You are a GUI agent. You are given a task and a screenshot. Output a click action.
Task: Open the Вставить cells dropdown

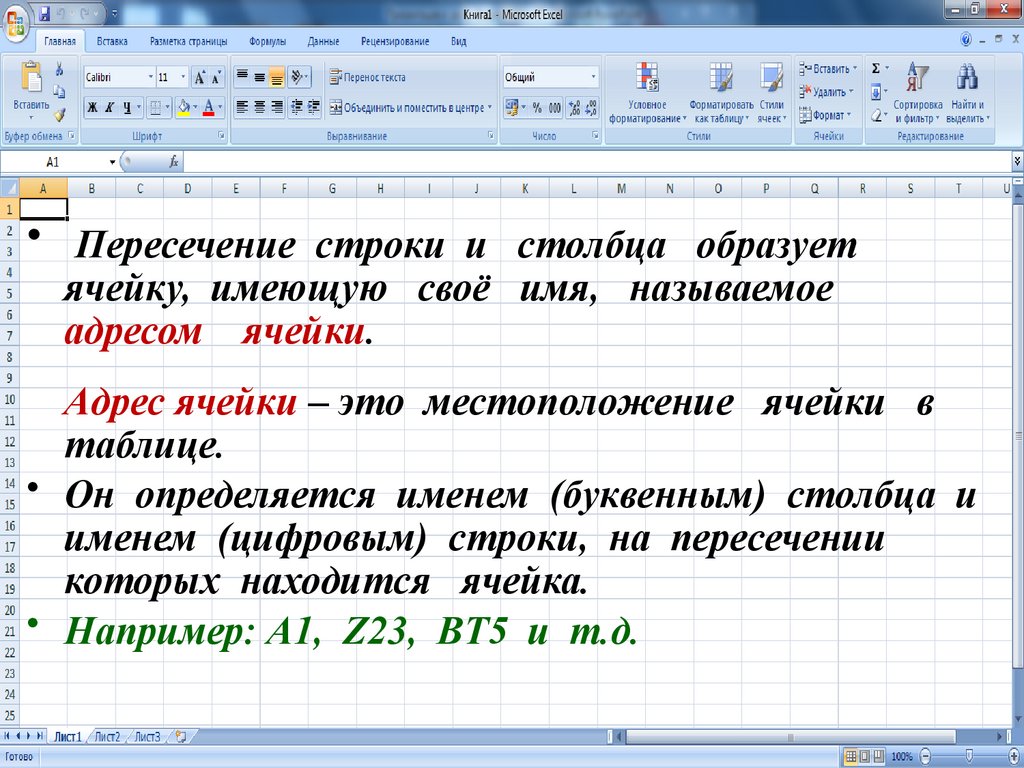pyautogui.click(x=827, y=69)
